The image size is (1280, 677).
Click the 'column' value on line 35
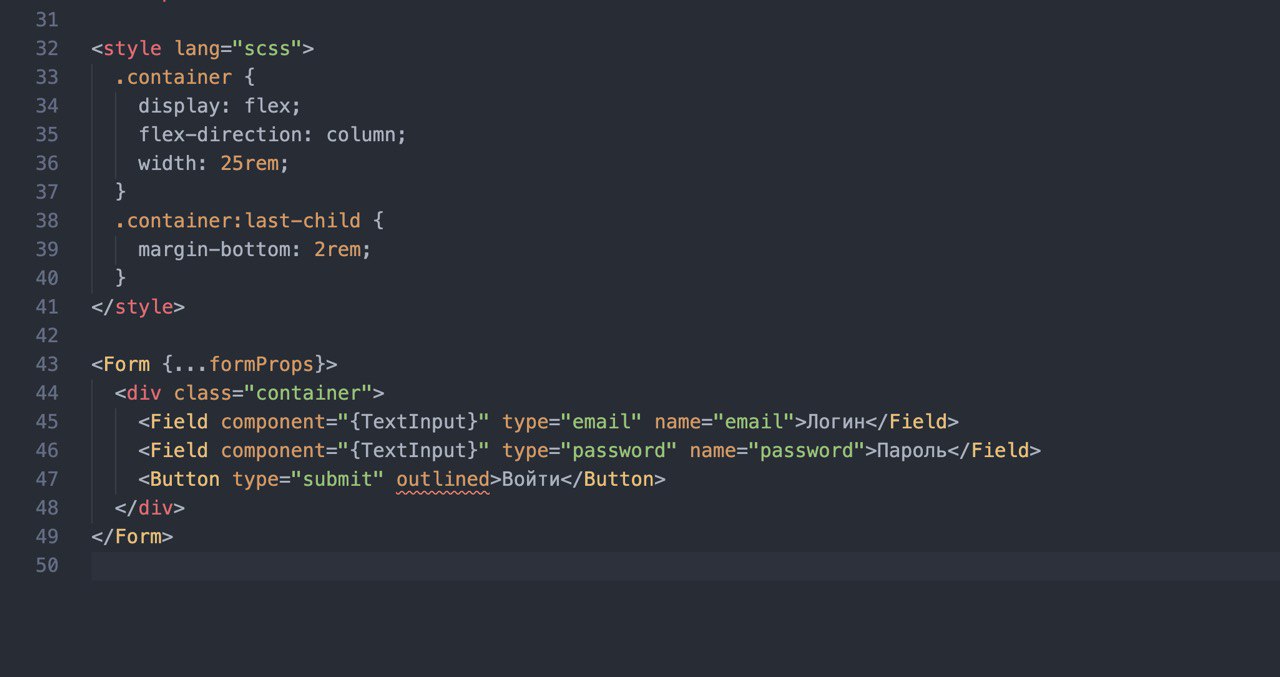pyautogui.click(x=361, y=134)
